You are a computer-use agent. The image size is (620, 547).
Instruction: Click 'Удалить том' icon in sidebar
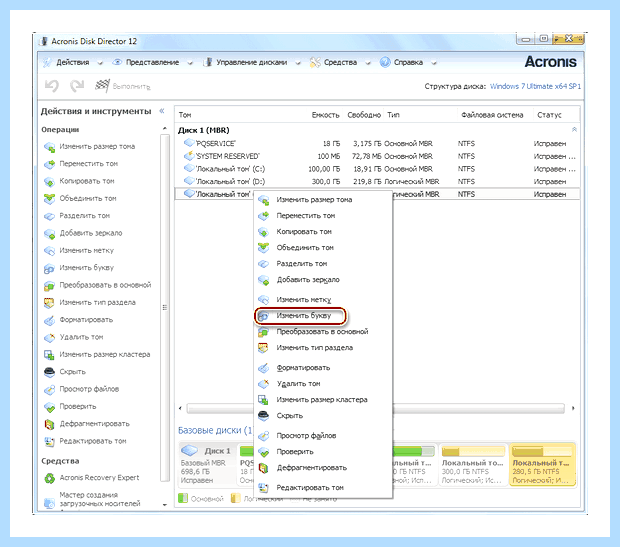coord(49,337)
